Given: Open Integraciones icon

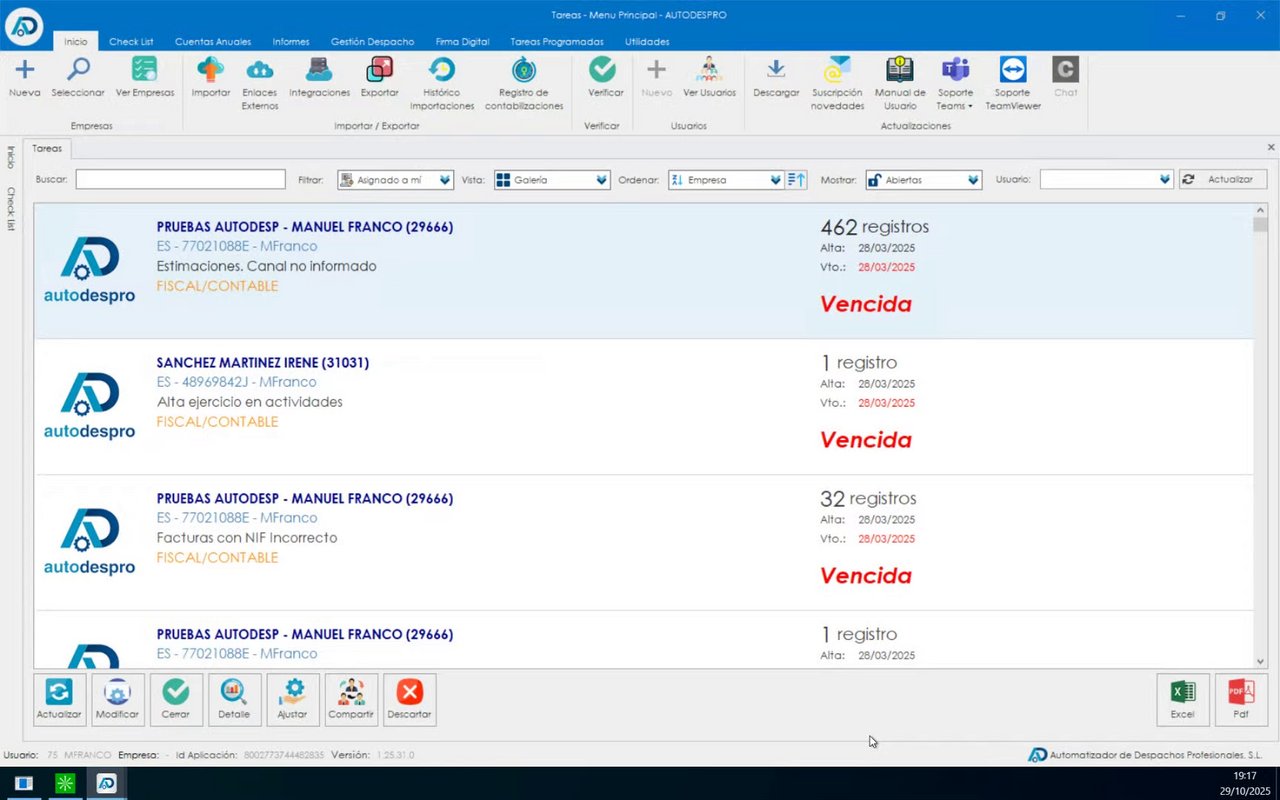Looking at the screenshot, I should 319,70.
